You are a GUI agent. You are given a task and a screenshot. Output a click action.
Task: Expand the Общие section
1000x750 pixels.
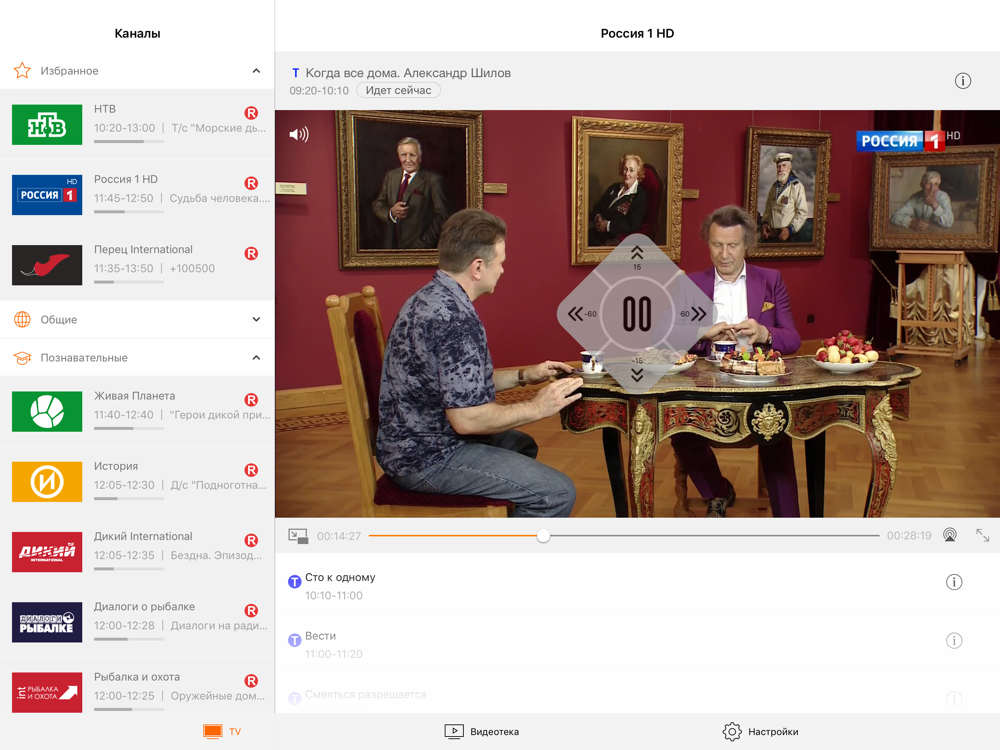point(256,320)
